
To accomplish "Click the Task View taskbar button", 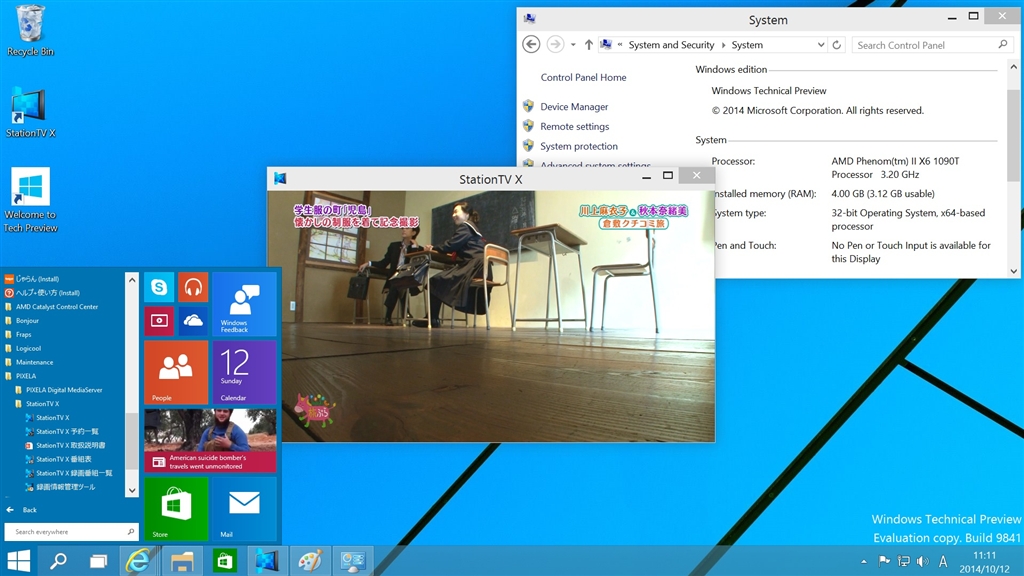I will pos(97,561).
